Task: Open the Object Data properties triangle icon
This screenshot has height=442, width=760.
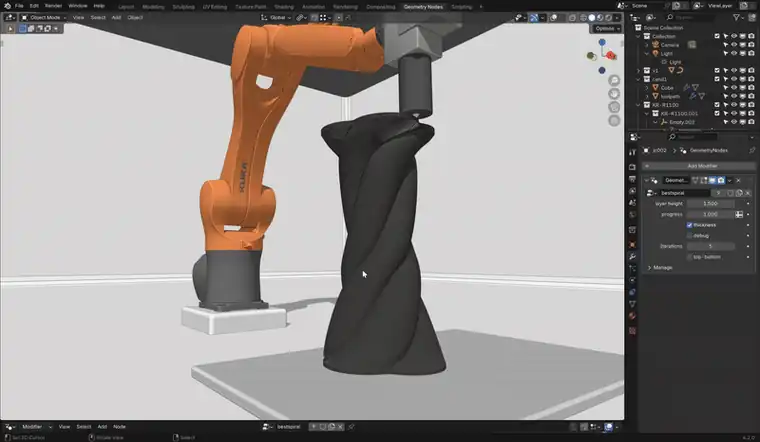Action: [x=632, y=304]
